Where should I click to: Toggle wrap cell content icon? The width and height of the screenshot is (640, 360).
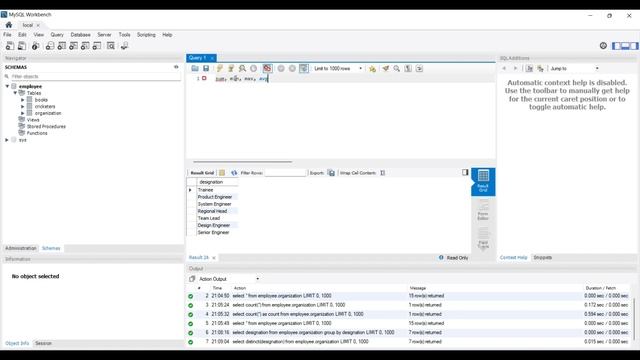(382, 173)
